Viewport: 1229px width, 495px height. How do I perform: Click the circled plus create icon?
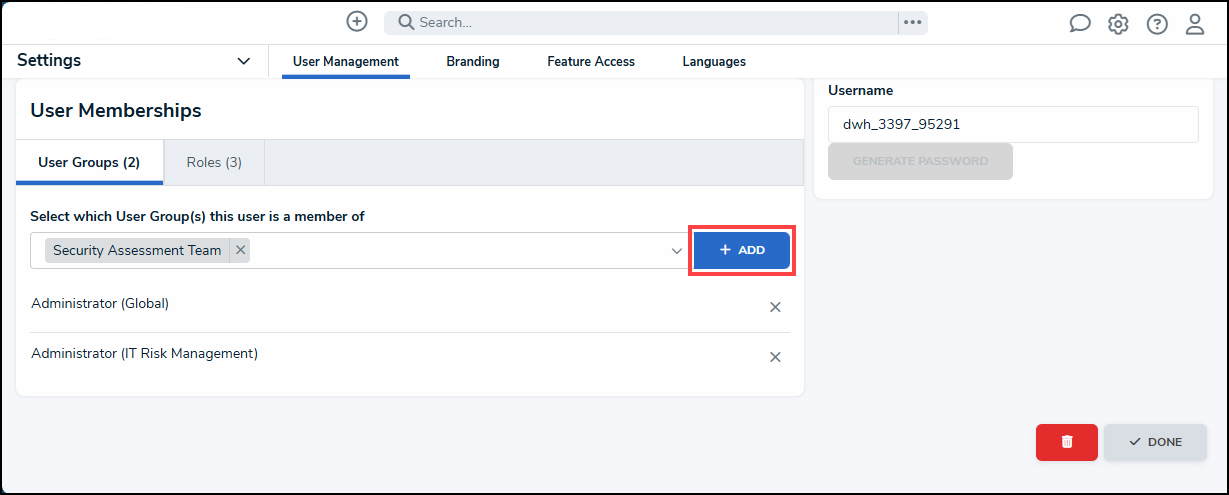[x=357, y=21]
